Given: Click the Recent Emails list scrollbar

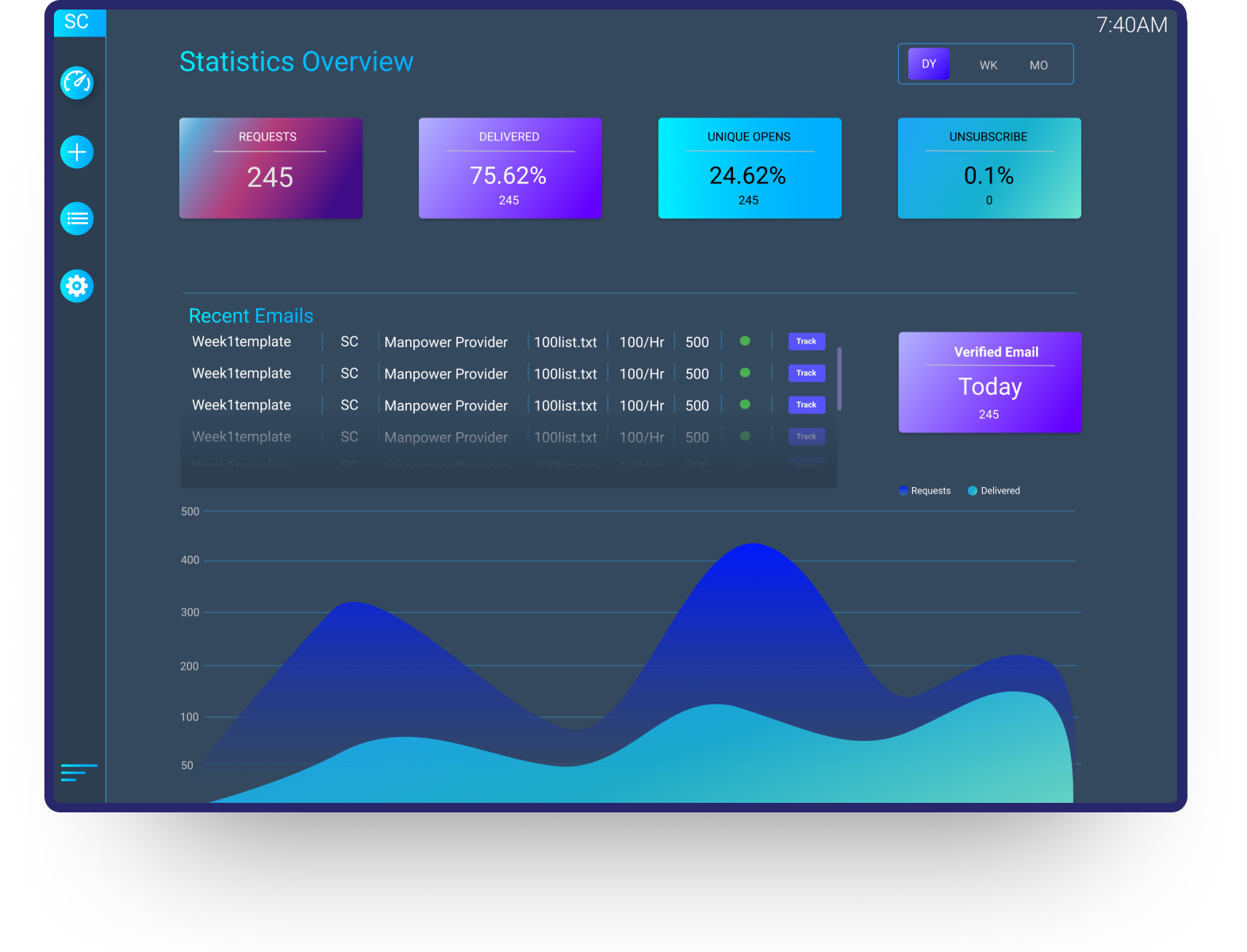Looking at the screenshot, I should [839, 378].
